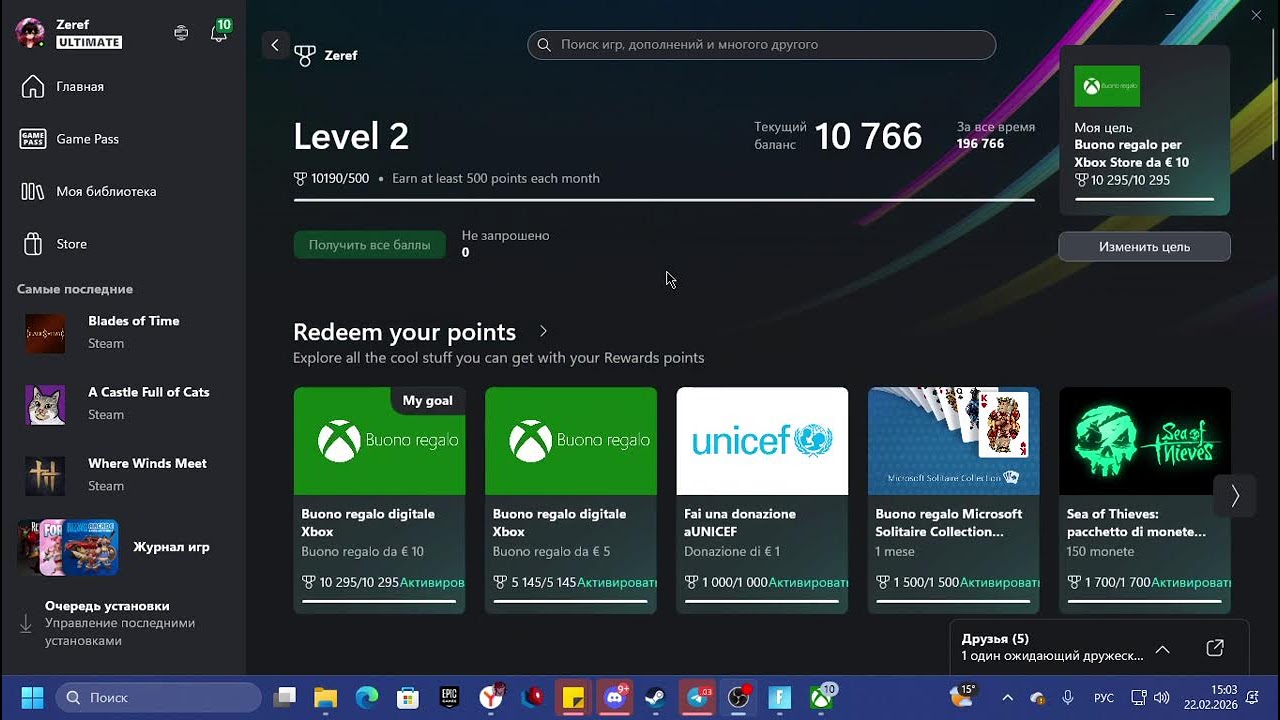1280x720 pixels.
Task: Activate the Sea of Thieves 150 monete reward
Action: pyautogui.click(x=1191, y=582)
